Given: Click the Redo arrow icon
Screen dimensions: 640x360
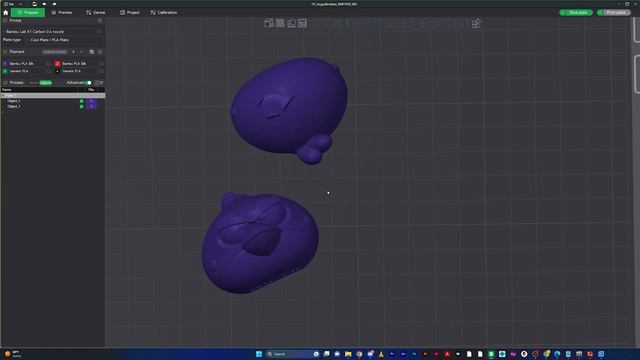Looking at the screenshot, I should (54, 4).
